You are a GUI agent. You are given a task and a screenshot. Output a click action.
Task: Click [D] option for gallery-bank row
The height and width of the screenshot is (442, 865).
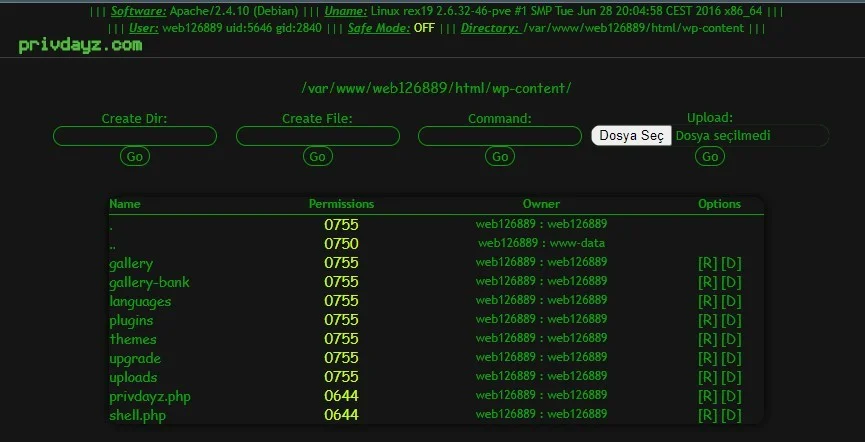(731, 283)
